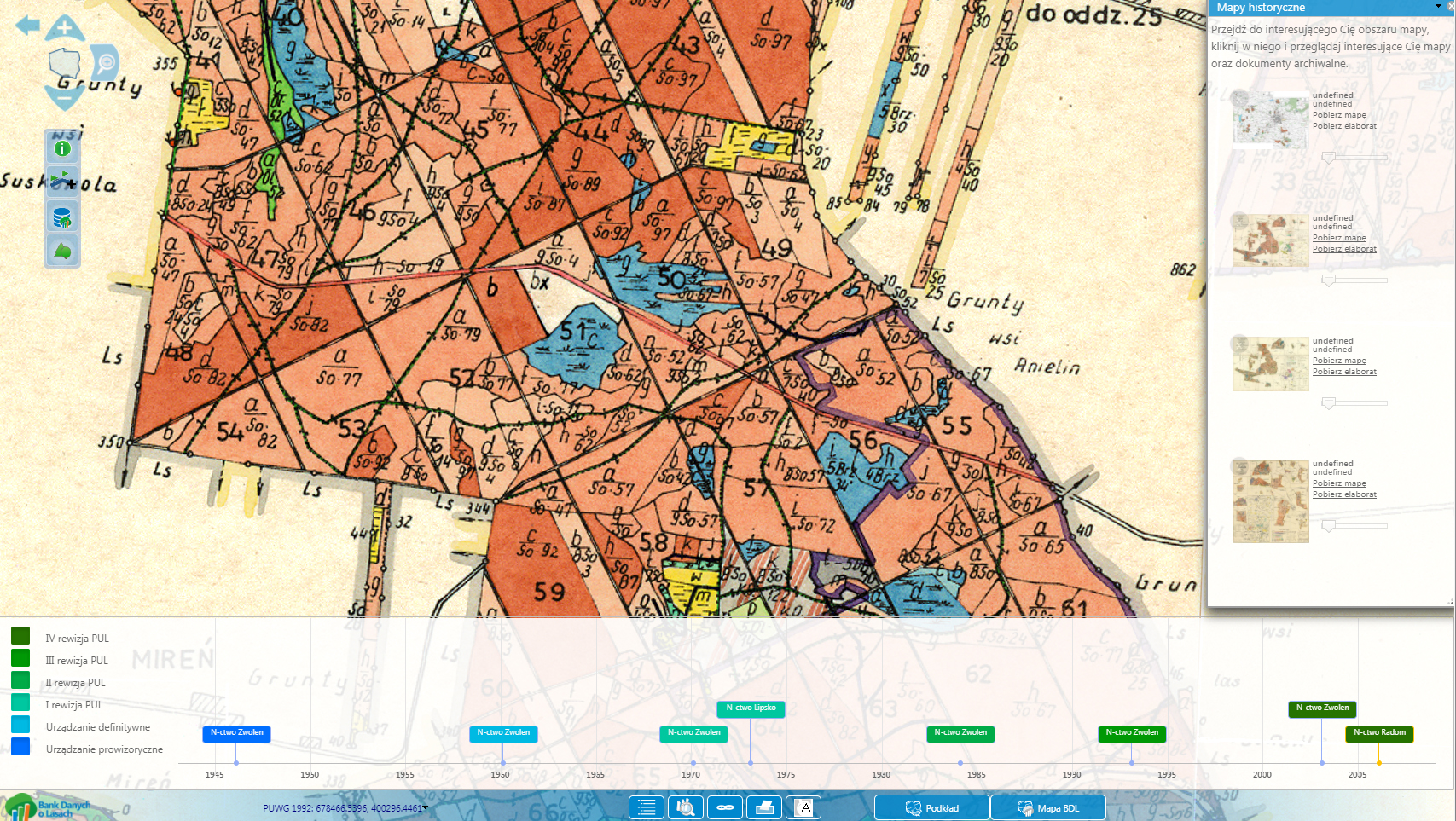The width and height of the screenshot is (1456, 821).
Task: Open the Mapa BDL menu
Action: tap(1048, 808)
